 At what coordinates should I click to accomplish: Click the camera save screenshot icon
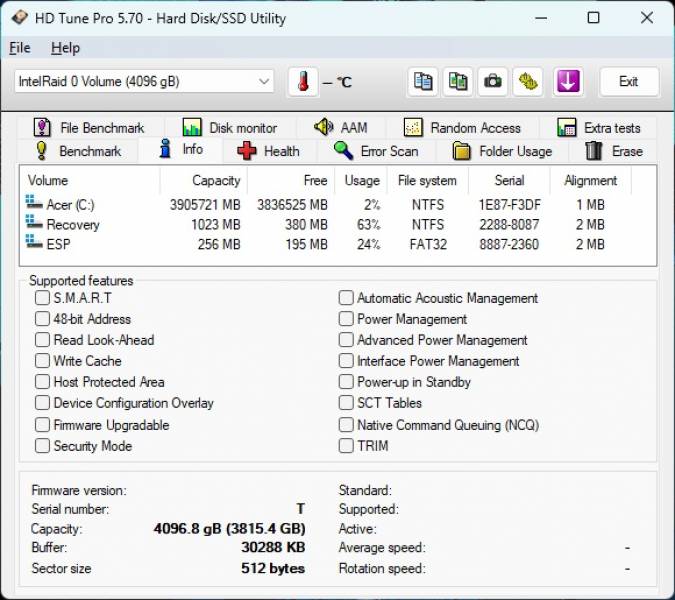click(492, 81)
